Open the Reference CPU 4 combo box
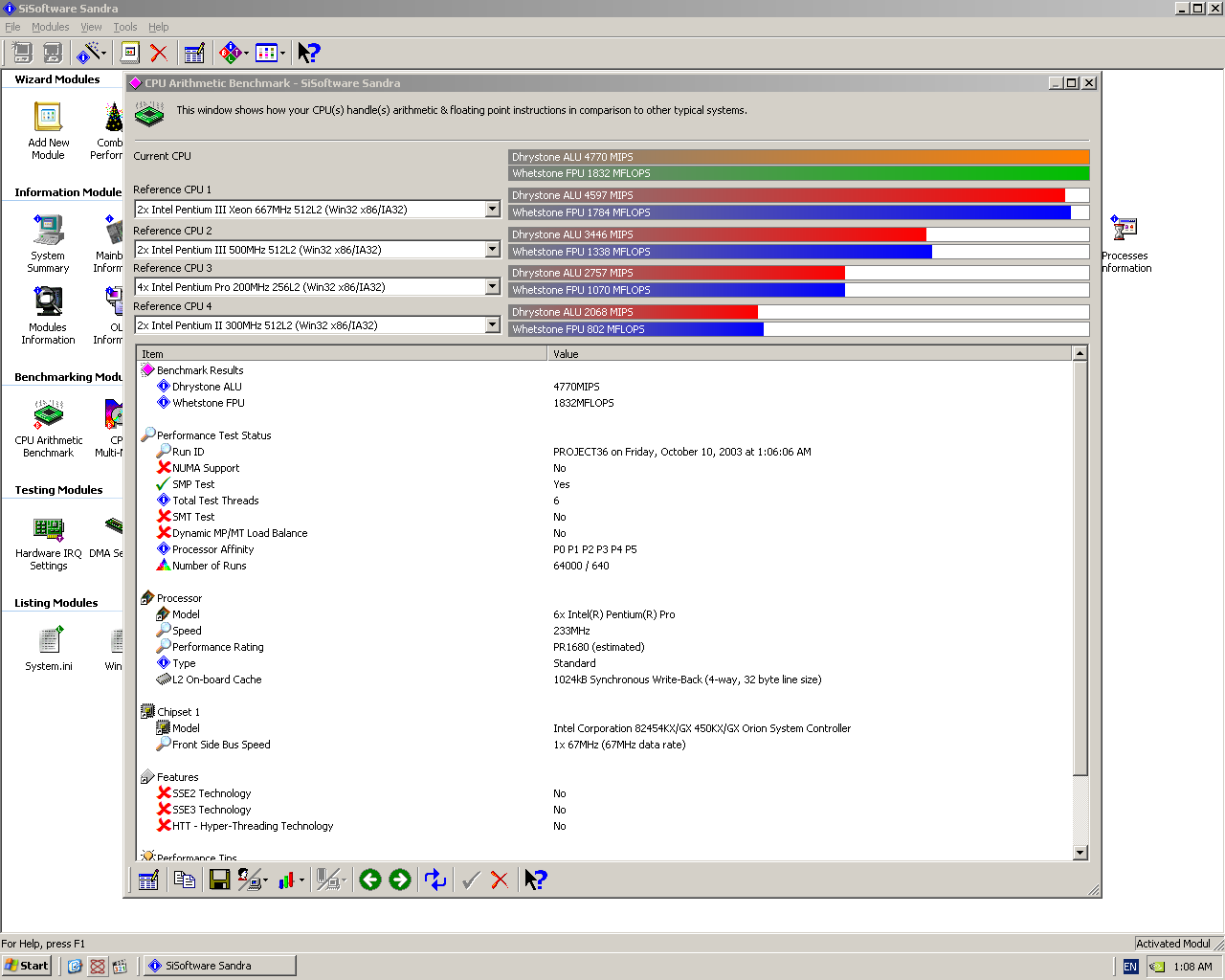 tap(492, 325)
